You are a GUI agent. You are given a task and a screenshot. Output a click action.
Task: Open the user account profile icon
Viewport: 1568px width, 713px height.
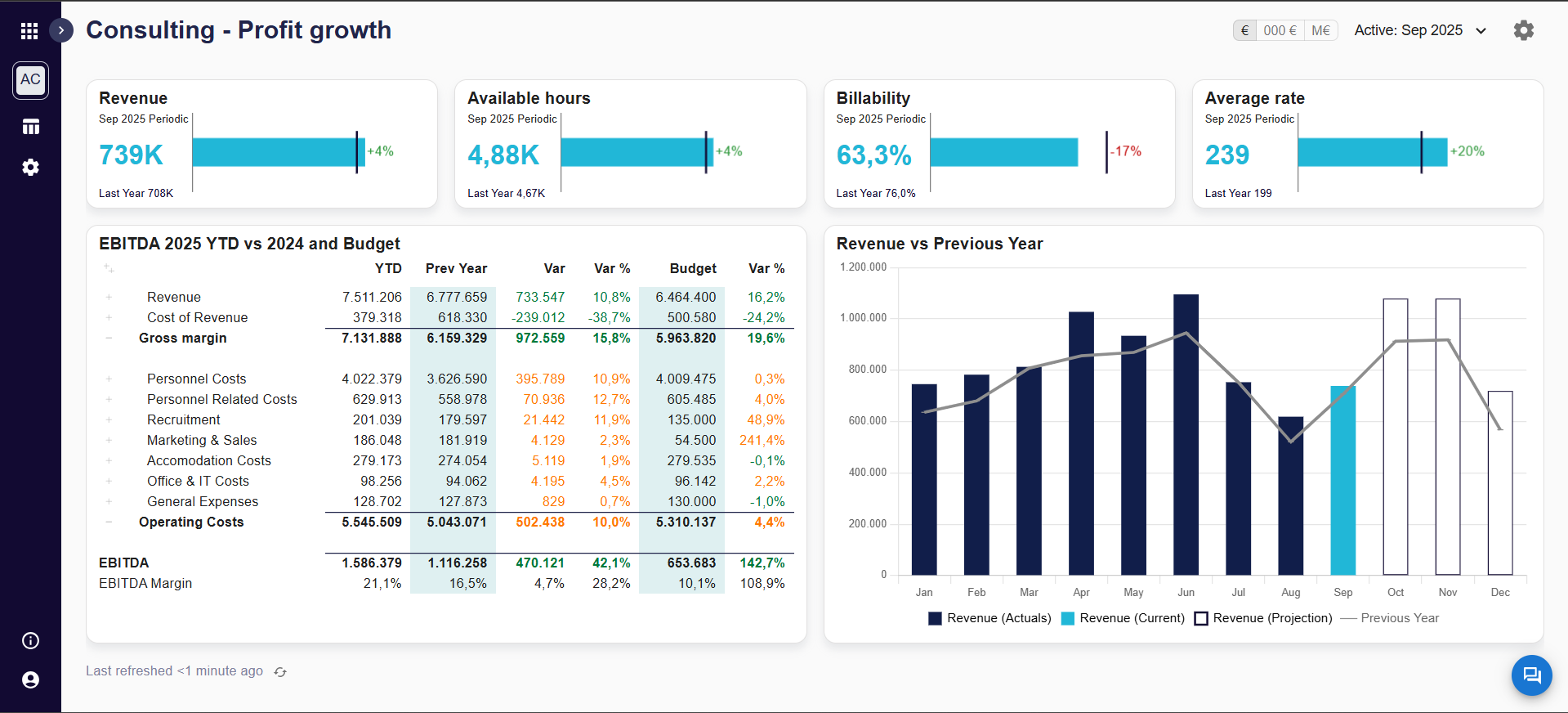(31, 680)
